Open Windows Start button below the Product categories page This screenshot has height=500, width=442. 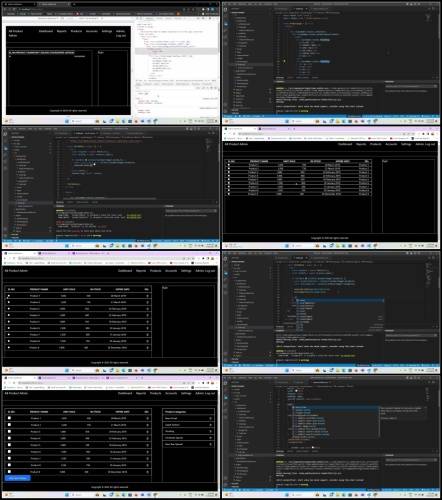point(67,495)
